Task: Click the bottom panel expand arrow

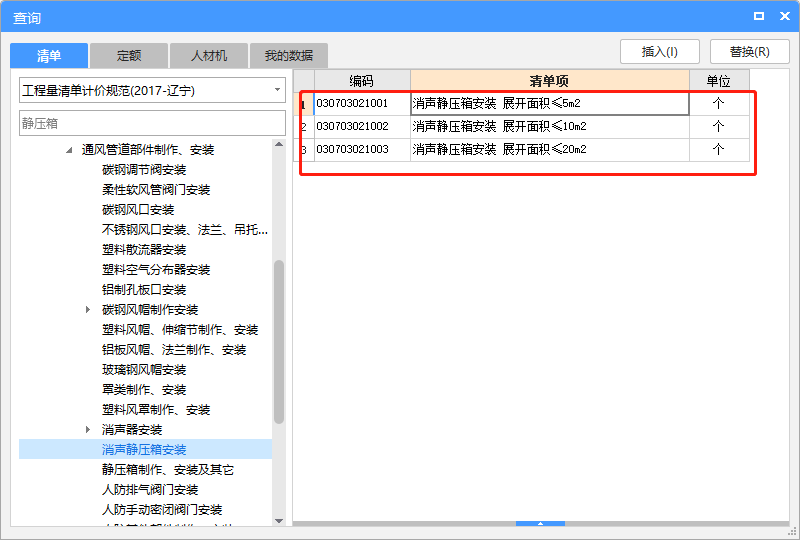Action: point(540,524)
